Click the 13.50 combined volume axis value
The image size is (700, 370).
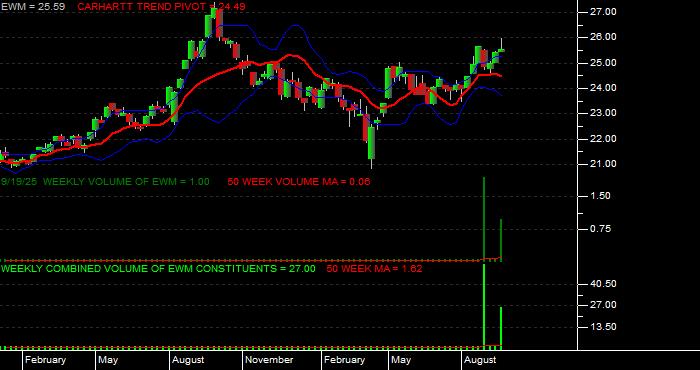(x=604, y=327)
